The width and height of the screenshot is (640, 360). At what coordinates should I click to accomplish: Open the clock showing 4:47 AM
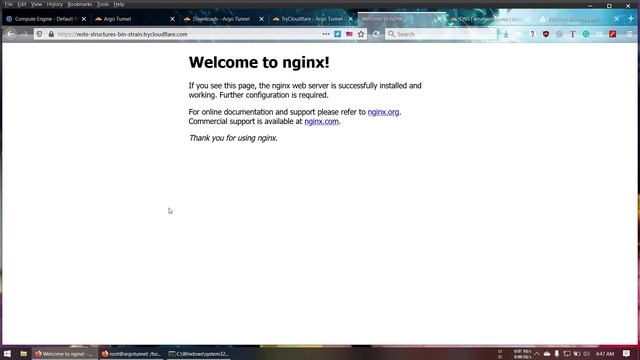point(605,353)
